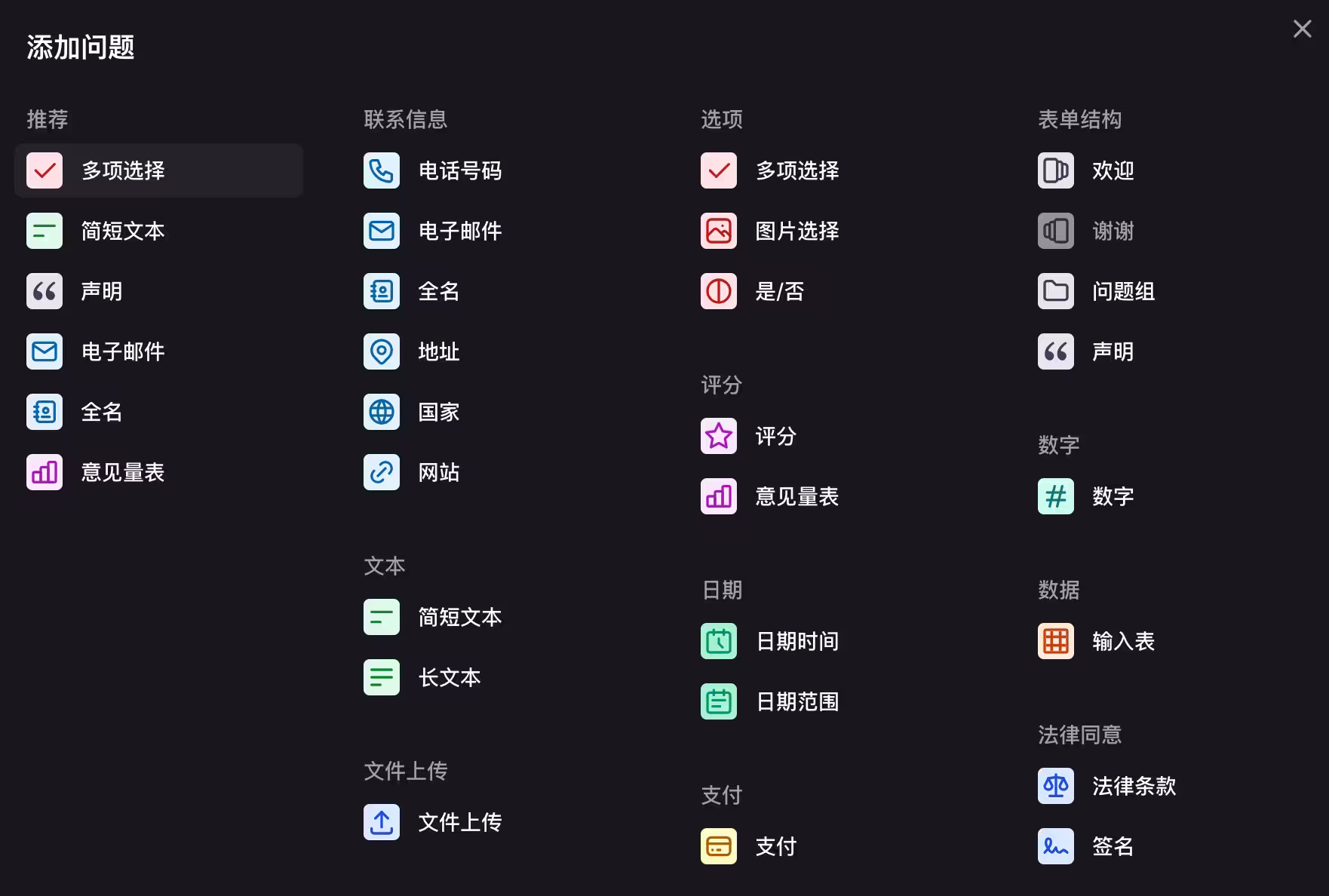This screenshot has height=896, width=1329.
Task: Choose the 声明 quote icon in 推荐
Action: pyautogui.click(x=45, y=291)
